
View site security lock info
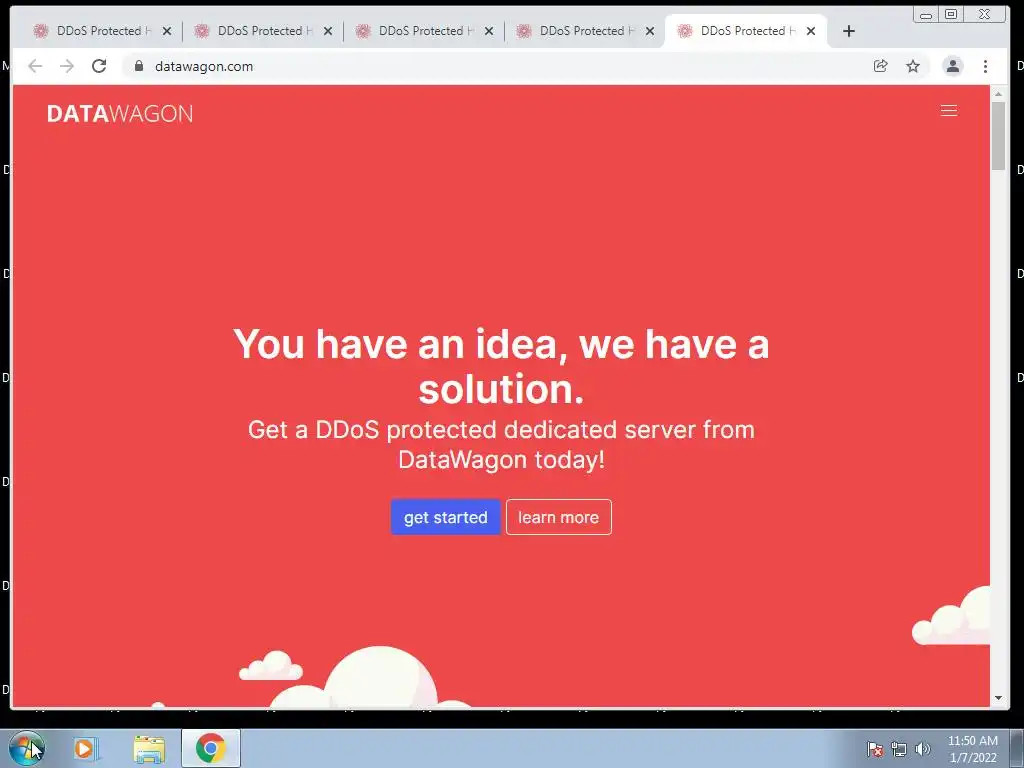138,66
